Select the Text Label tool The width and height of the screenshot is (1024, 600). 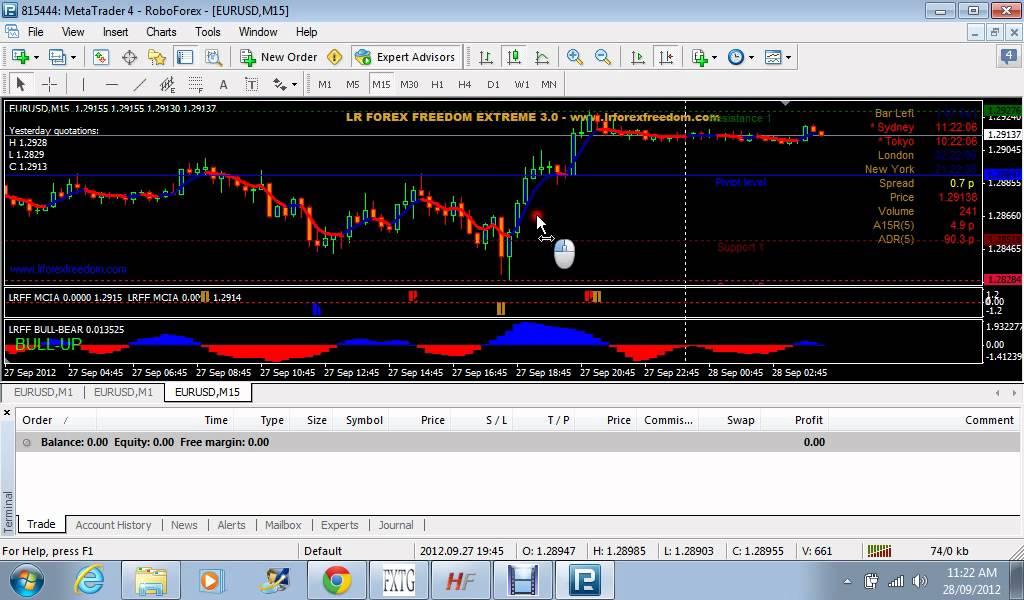point(251,84)
